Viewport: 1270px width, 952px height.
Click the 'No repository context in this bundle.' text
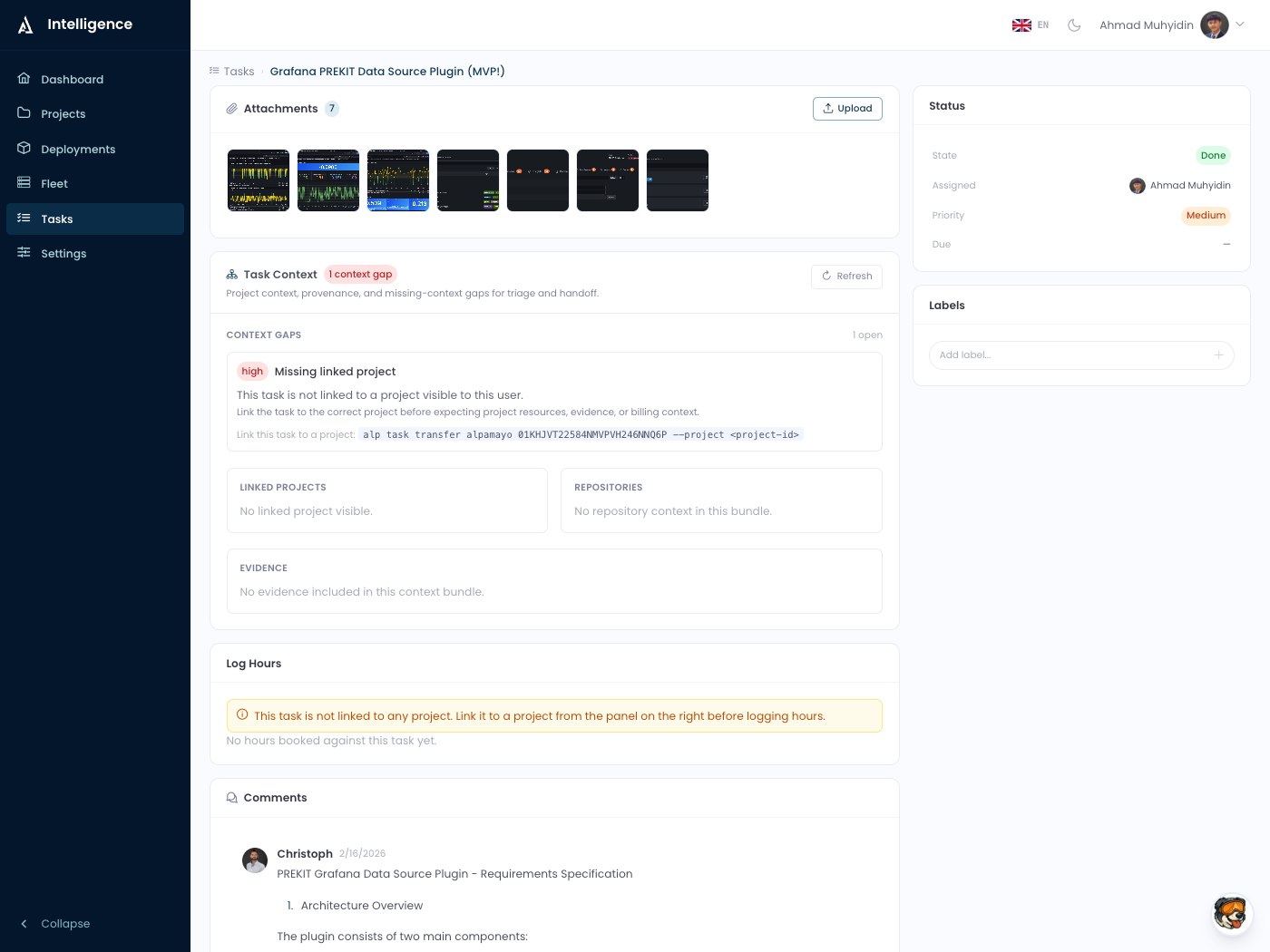coord(673,511)
